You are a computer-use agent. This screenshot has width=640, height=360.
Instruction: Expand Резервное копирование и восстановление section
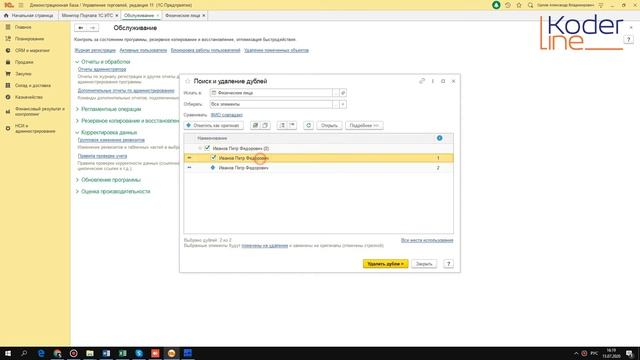click(x=77, y=121)
